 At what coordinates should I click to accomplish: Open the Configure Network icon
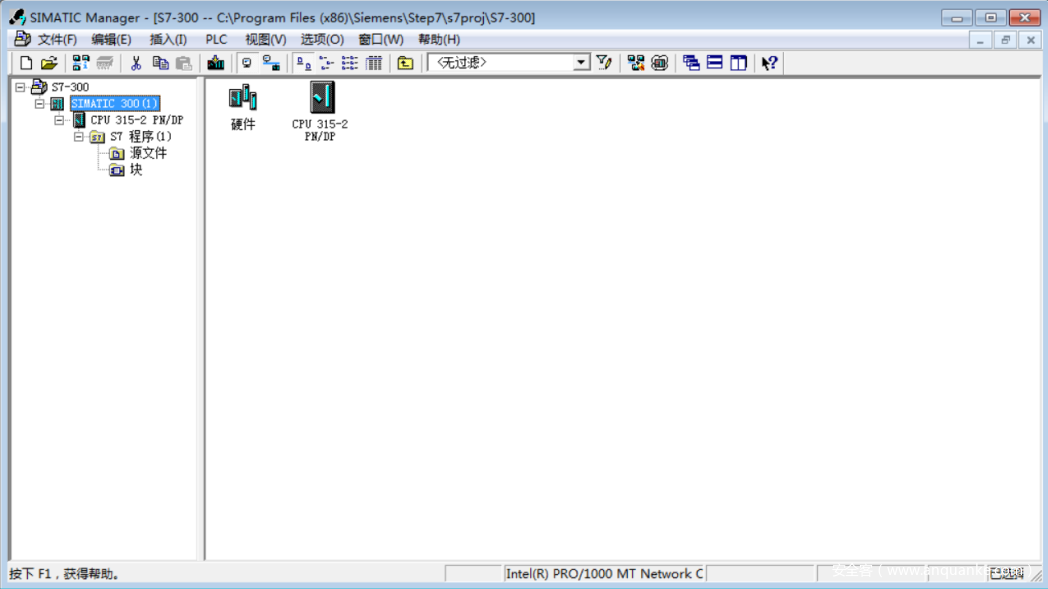(636, 63)
